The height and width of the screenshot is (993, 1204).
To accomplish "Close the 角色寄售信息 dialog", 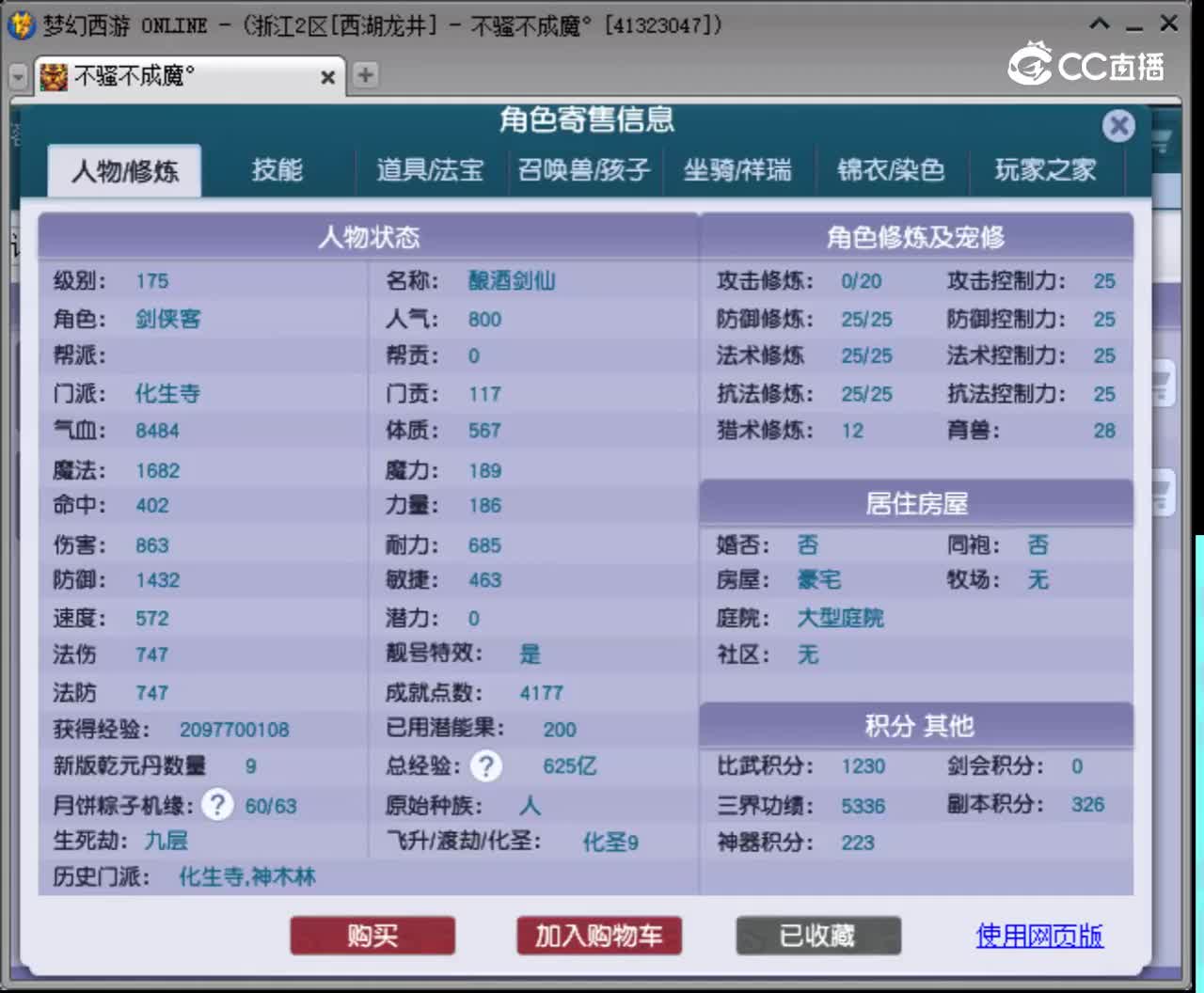I will (1118, 126).
